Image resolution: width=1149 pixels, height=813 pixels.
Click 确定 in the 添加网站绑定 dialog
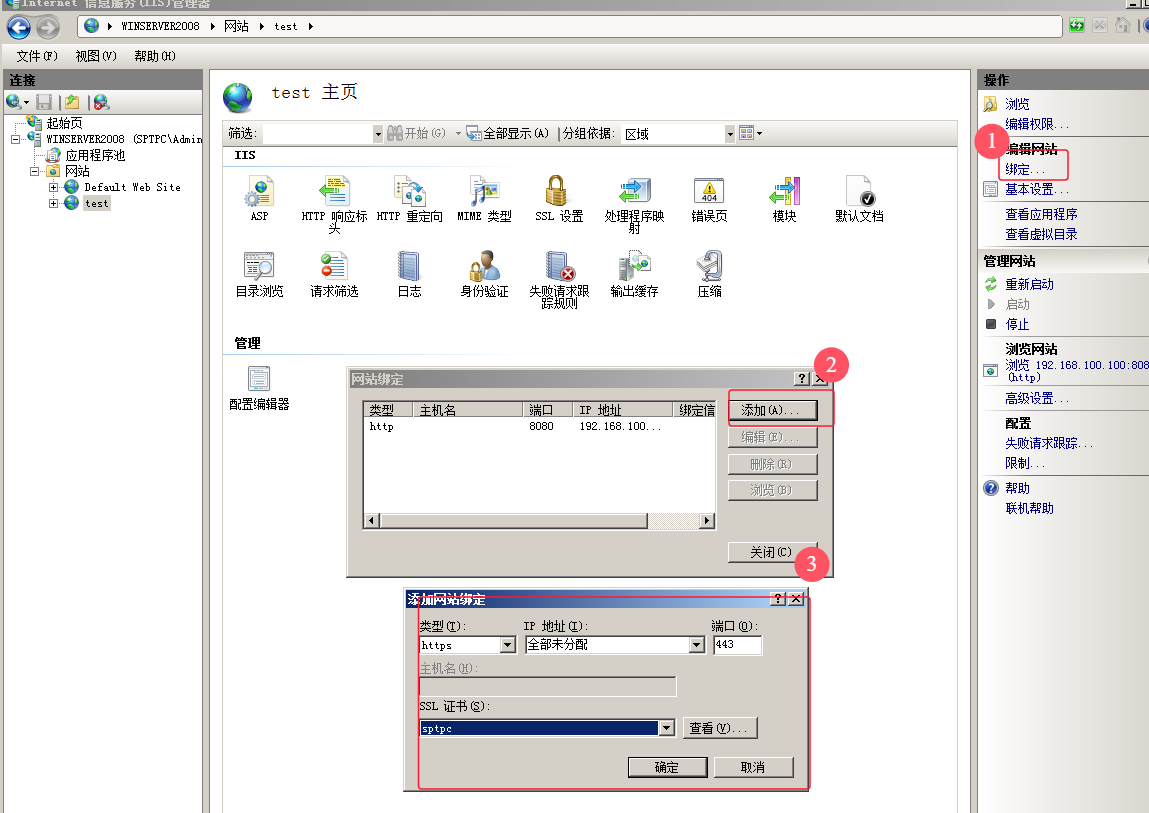tap(667, 766)
